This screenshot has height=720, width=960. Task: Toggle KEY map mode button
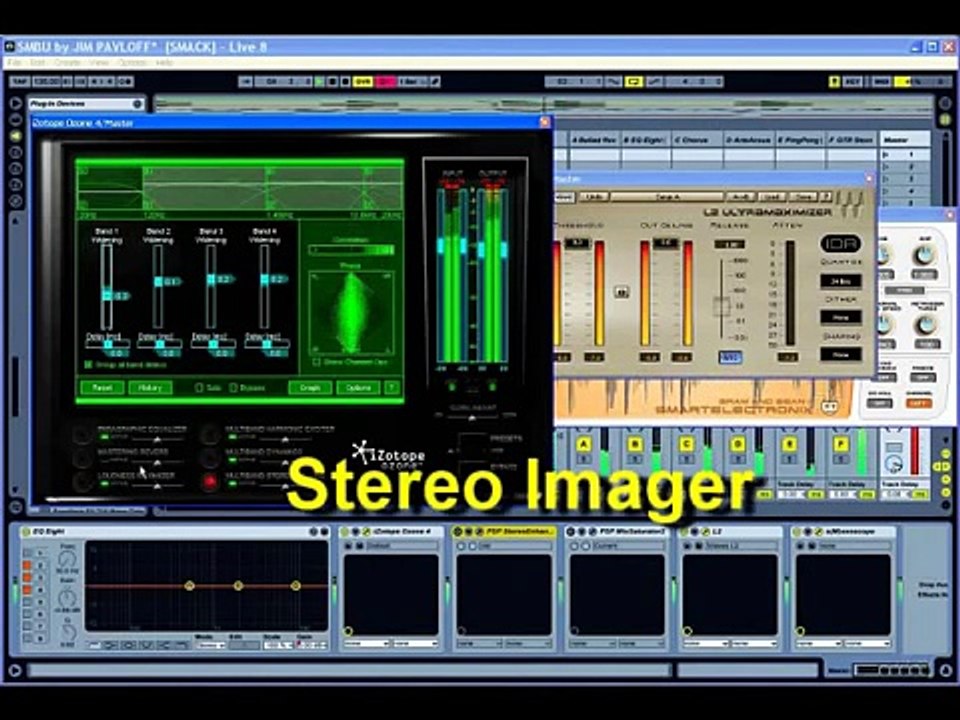pyautogui.click(x=852, y=81)
